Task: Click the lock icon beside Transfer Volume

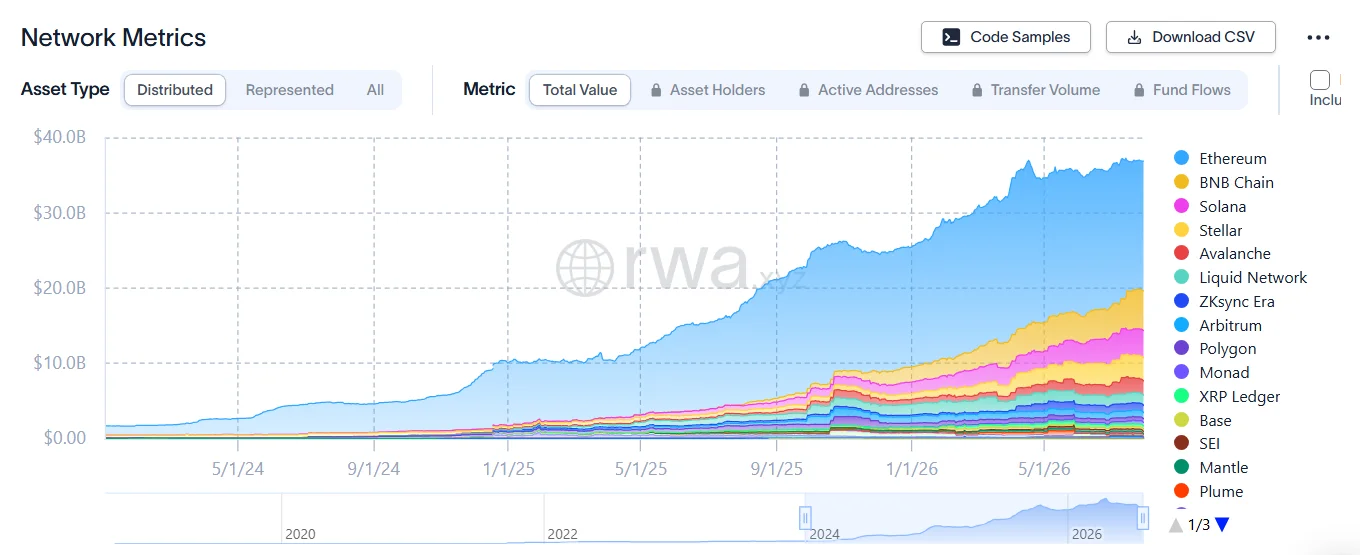Action: 977,90
